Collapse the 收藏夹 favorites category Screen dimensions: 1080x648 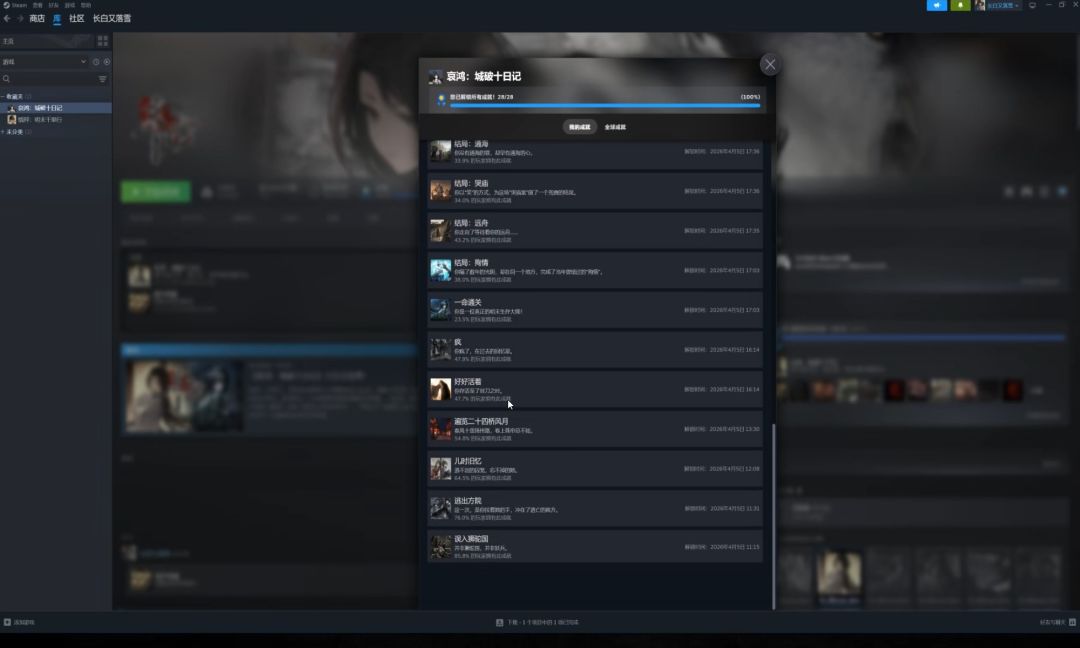tap(14, 96)
